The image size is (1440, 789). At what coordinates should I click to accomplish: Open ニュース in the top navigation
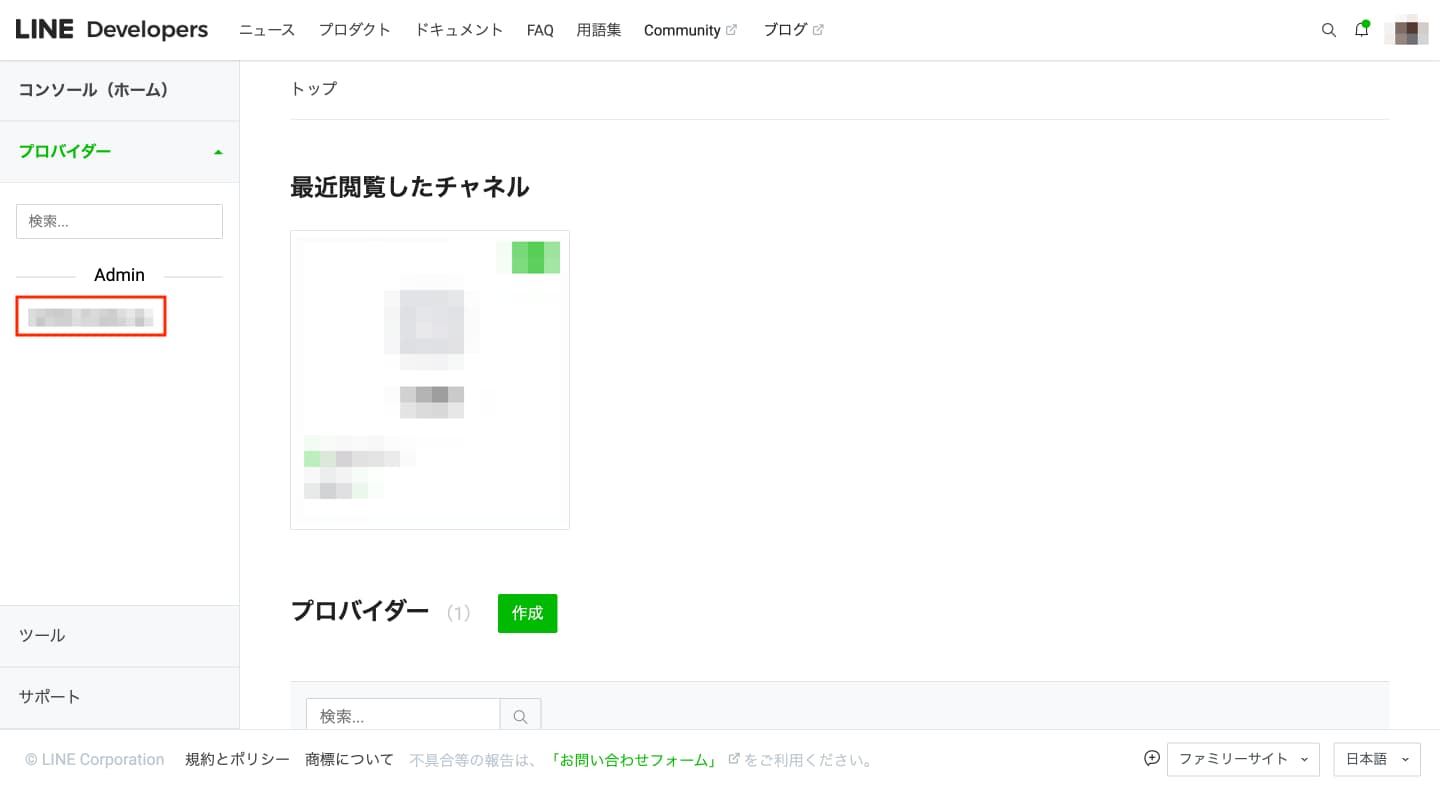click(x=267, y=30)
